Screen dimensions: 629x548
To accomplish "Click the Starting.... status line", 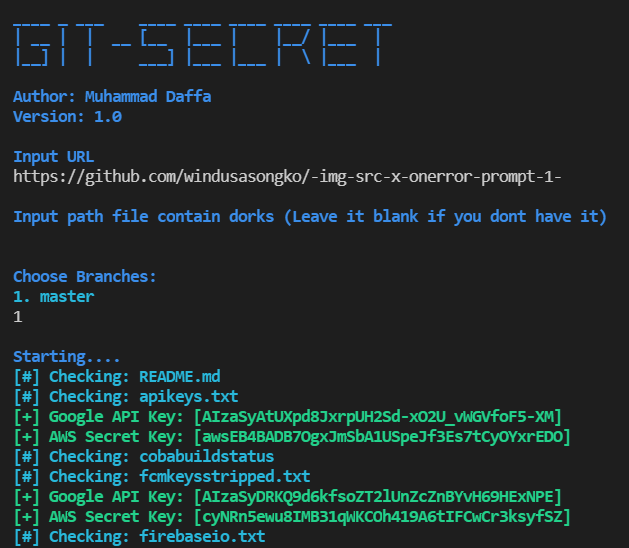I will point(67,357).
